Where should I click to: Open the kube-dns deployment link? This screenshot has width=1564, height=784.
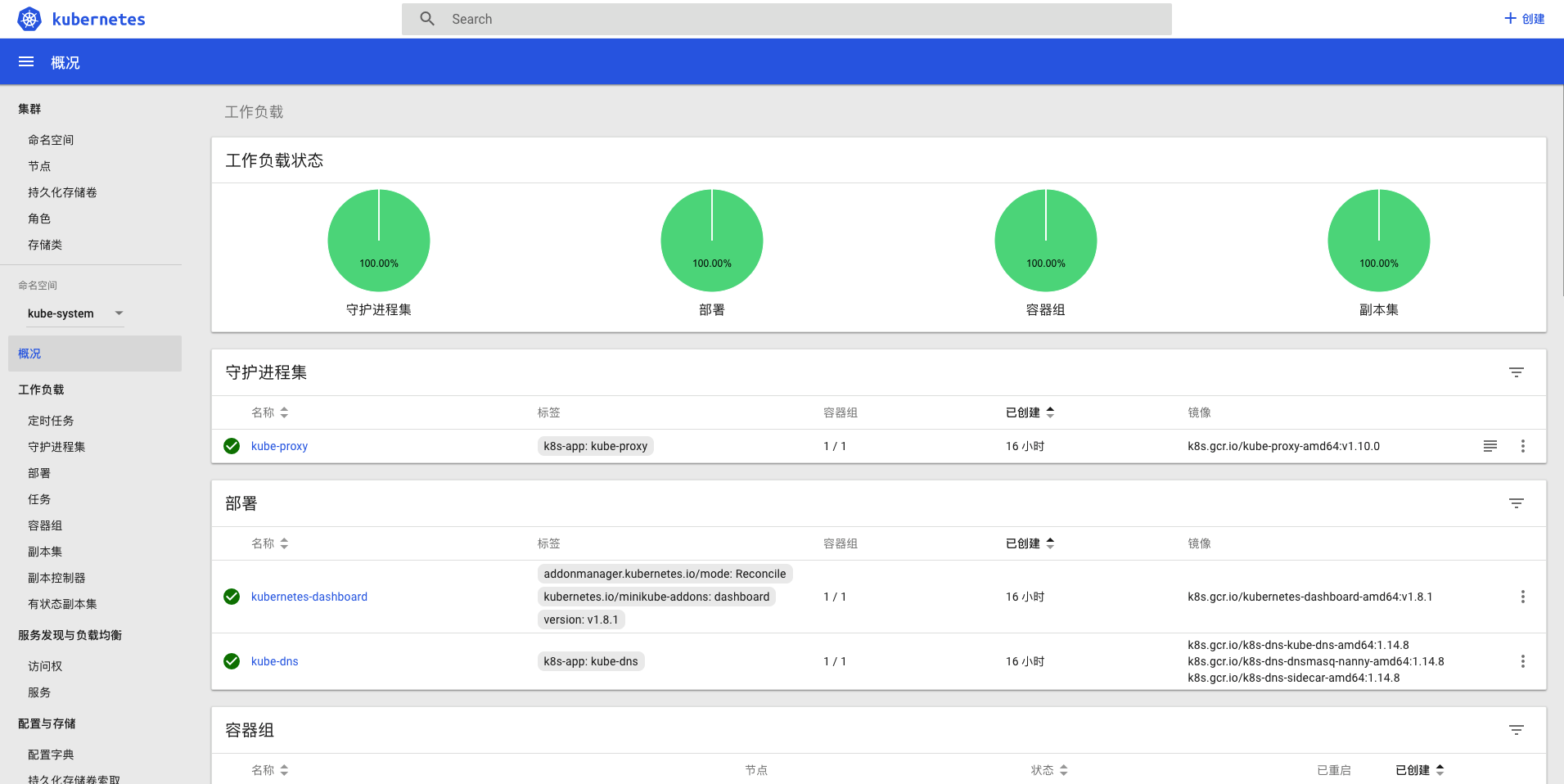[x=274, y=661]
